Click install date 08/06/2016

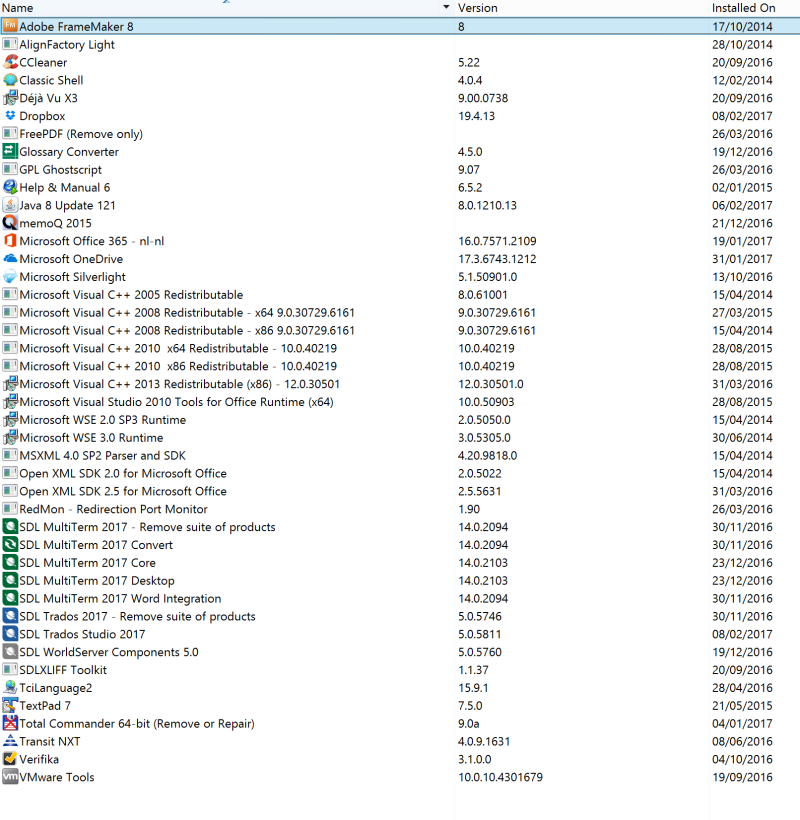pos(742,742)
